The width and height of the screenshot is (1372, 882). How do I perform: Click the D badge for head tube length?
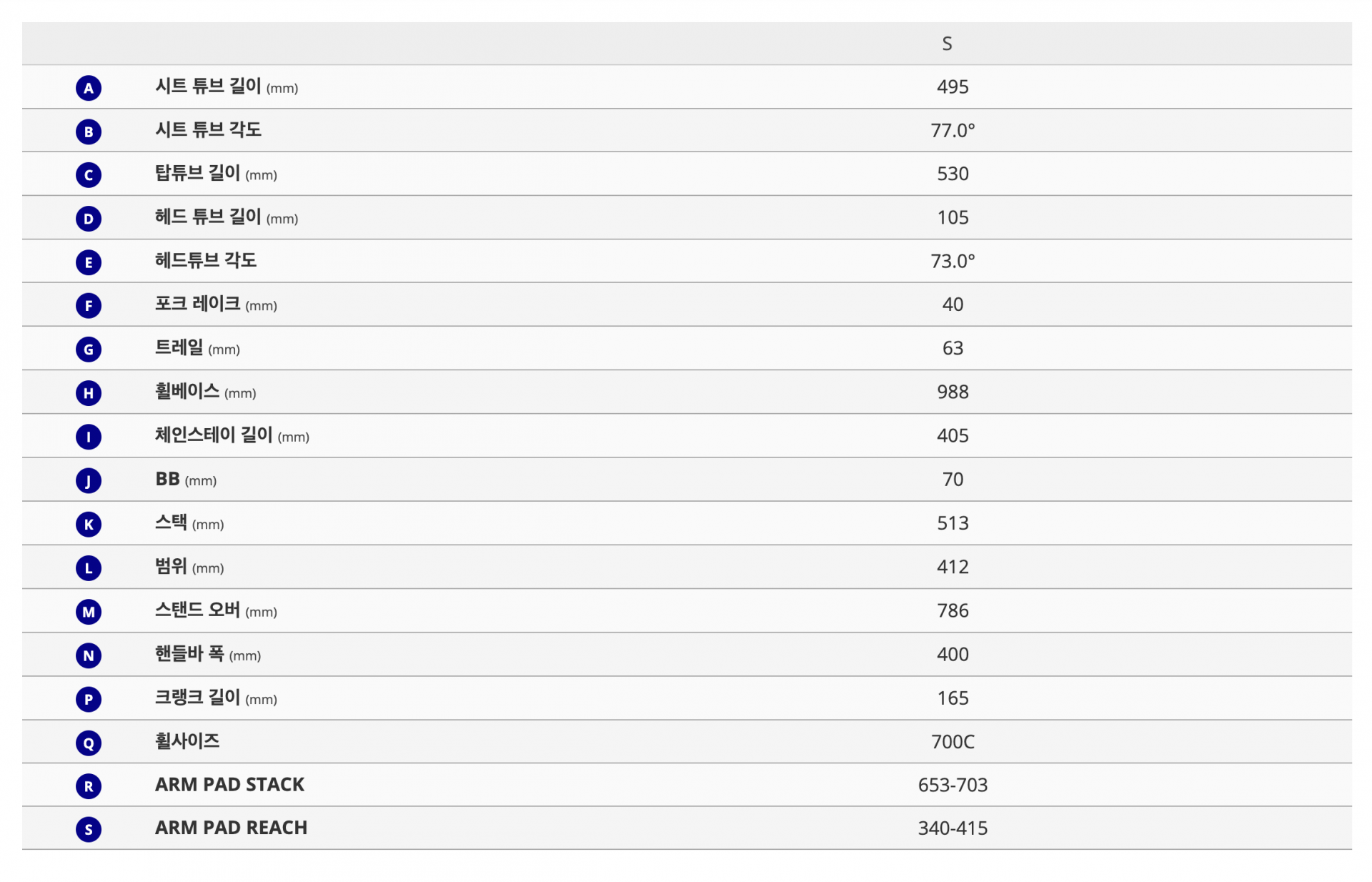tap(89, 219)
